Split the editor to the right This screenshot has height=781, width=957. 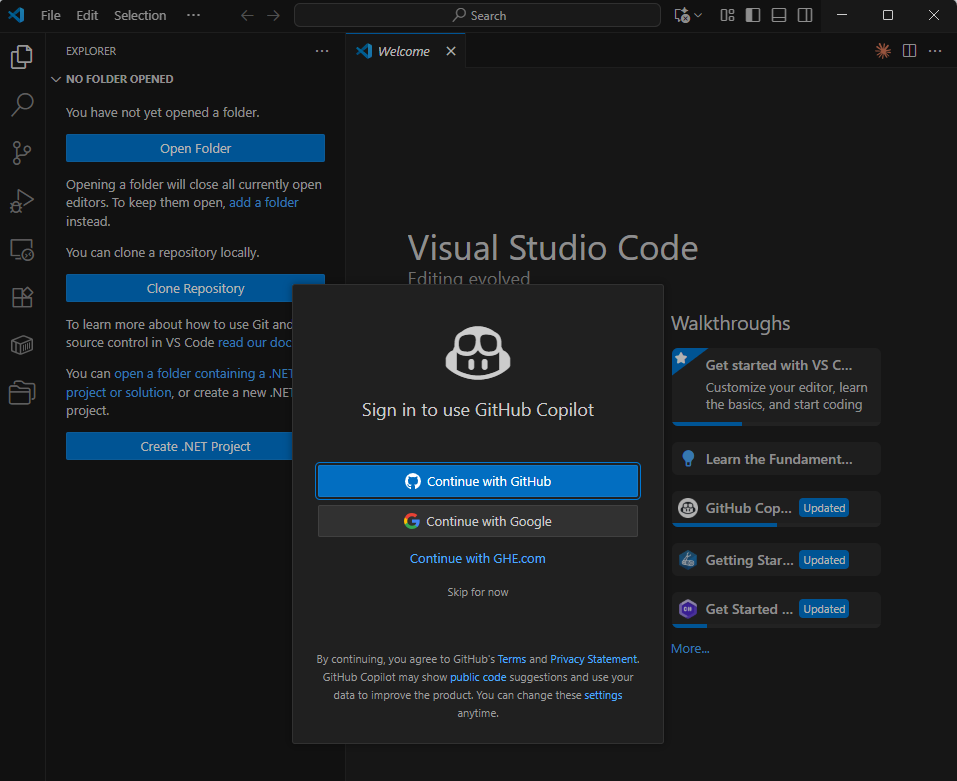(x=909, y=51)
